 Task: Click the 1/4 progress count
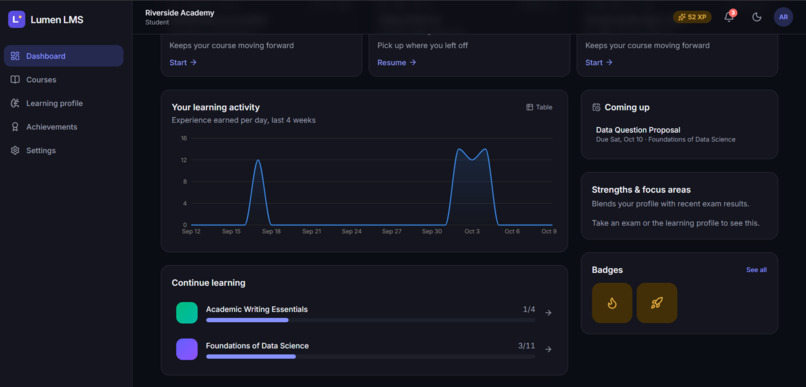pos(529,309)
